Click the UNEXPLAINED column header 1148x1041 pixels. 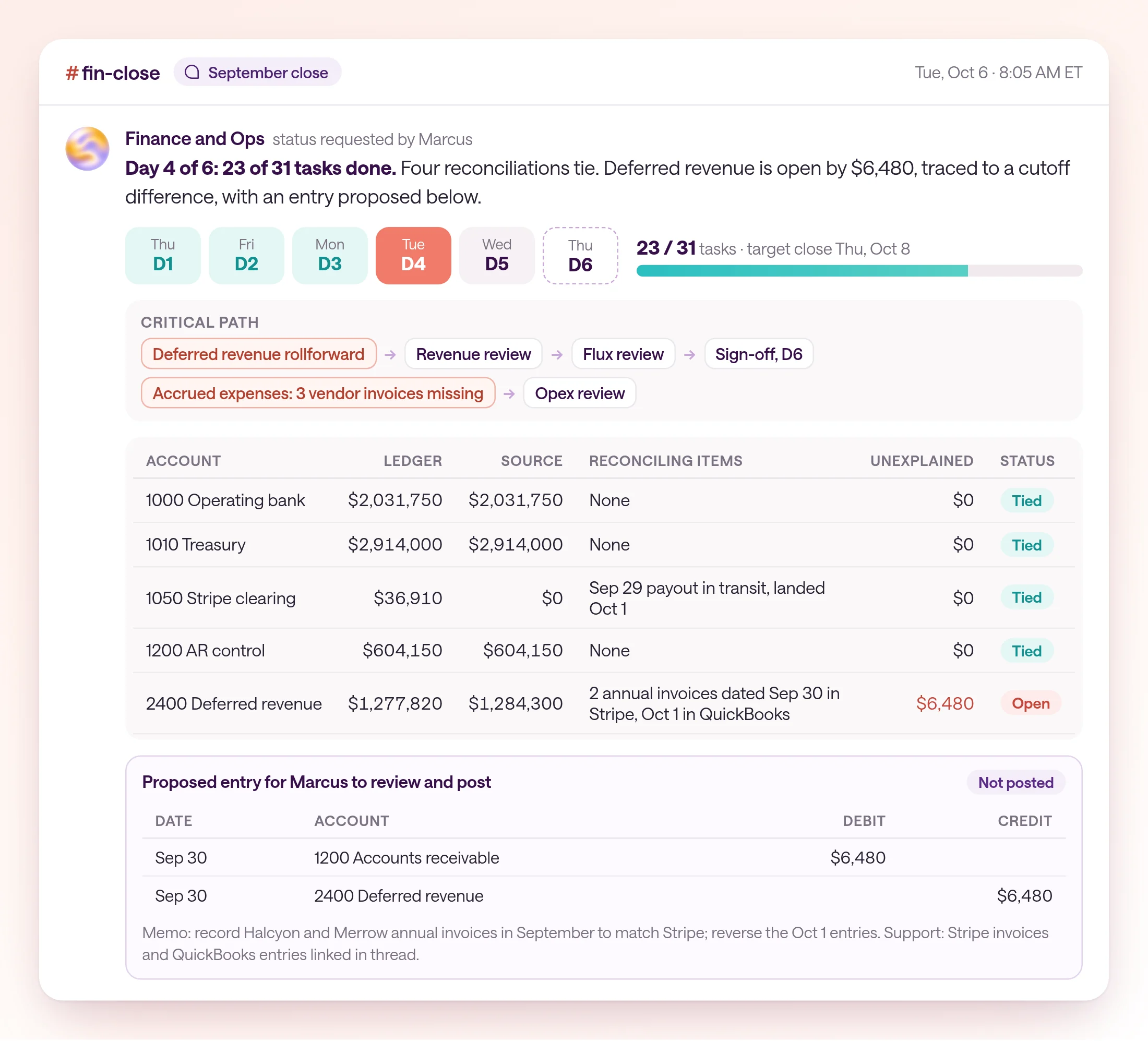tap(922, 460)
